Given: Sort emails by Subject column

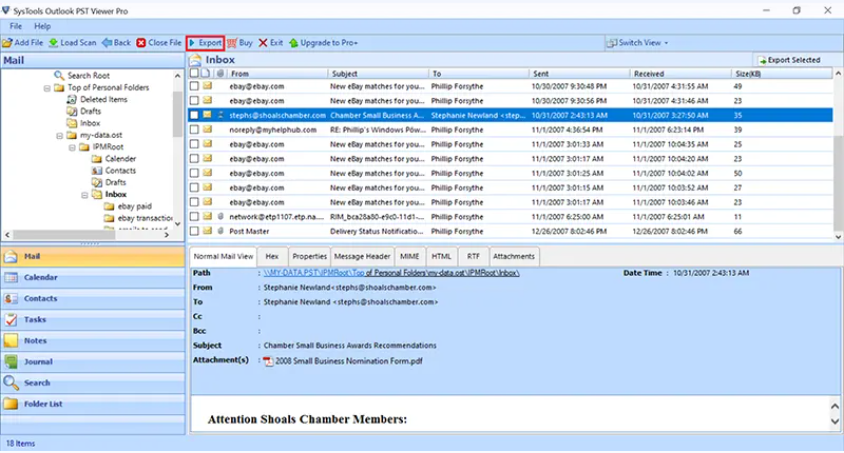Looking at the screenshot, I should coord(377,74).
